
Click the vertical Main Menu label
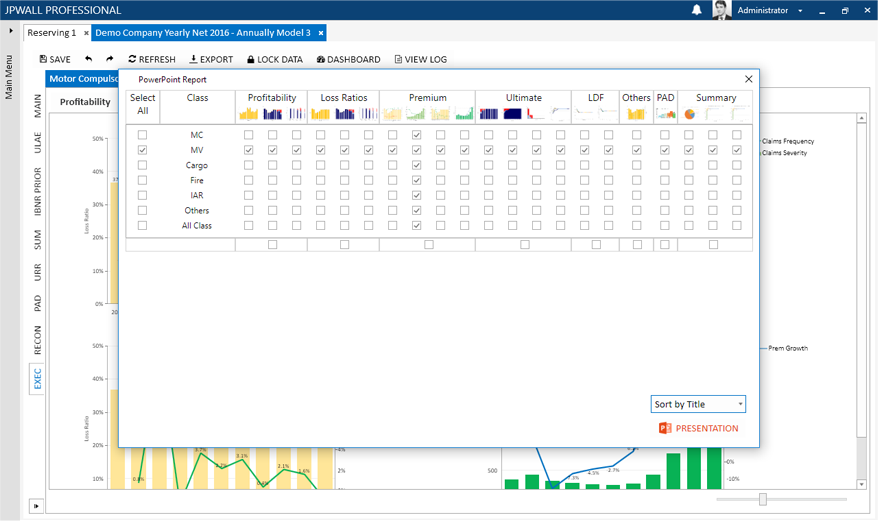click(x=9, y=77)
